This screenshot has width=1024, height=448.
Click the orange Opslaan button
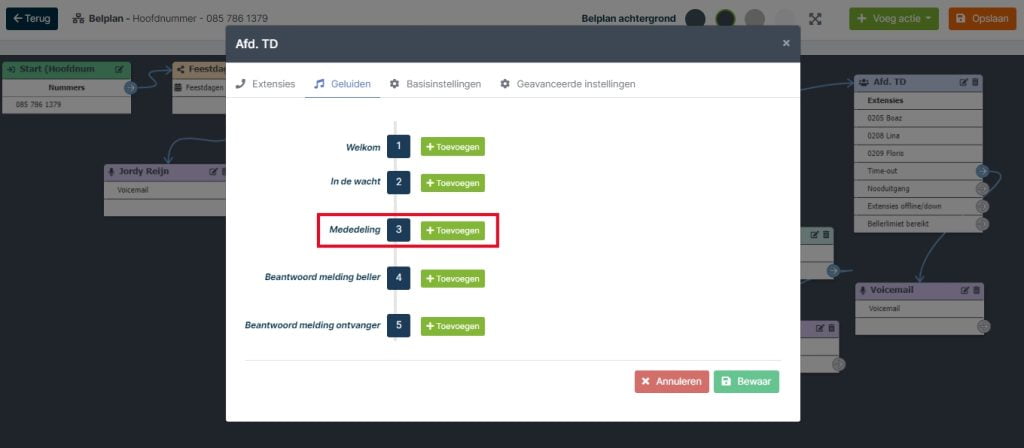click(983, 18)
